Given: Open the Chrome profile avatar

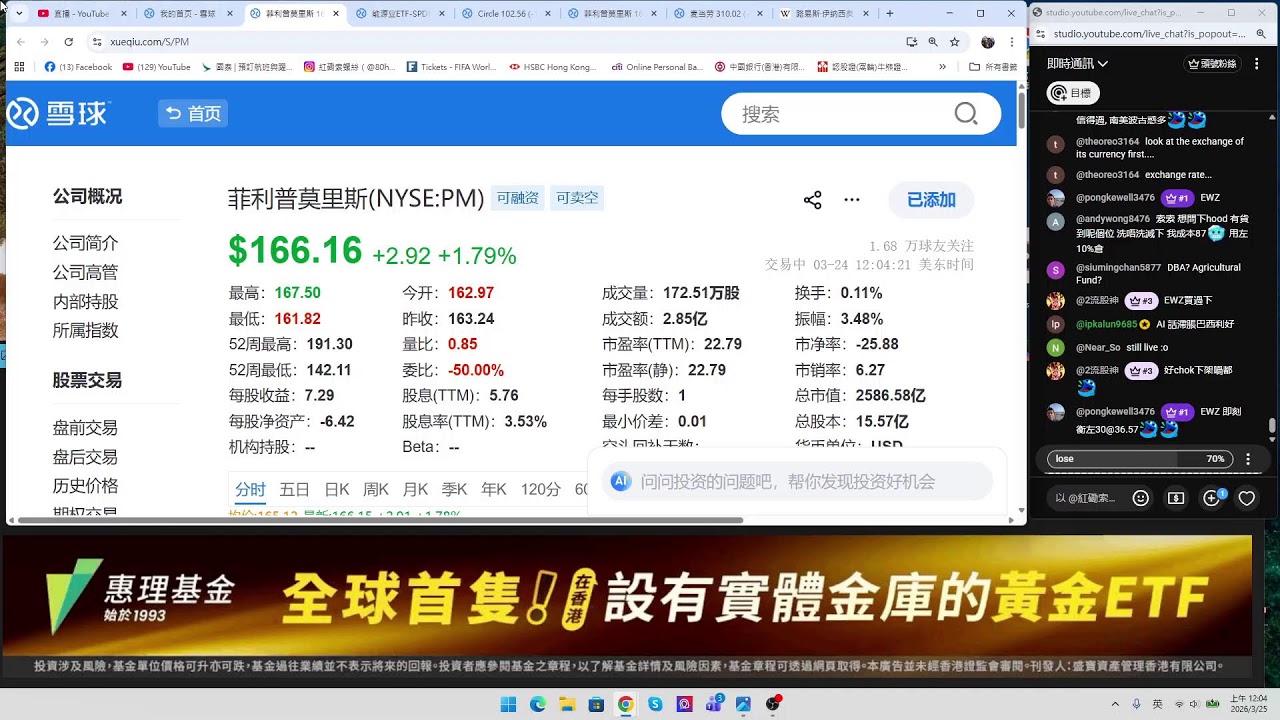Looking at the screenshot, I should (x=988, y=42).
